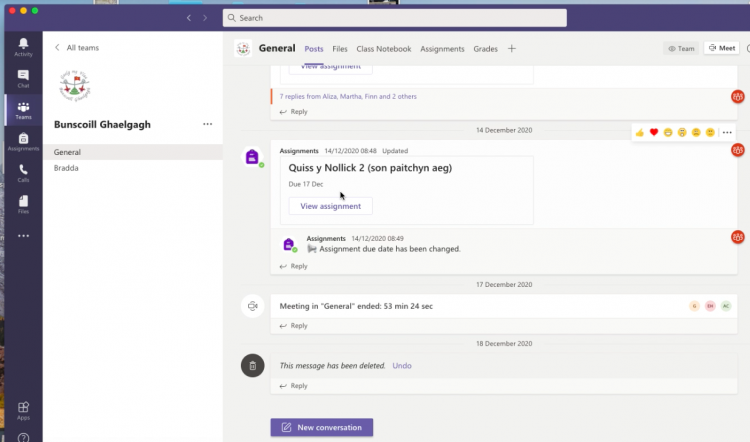Click the General channel avatar in header
Image resolution: width=750 pixels, height=442 pixels.
click(x=243, y=49)
